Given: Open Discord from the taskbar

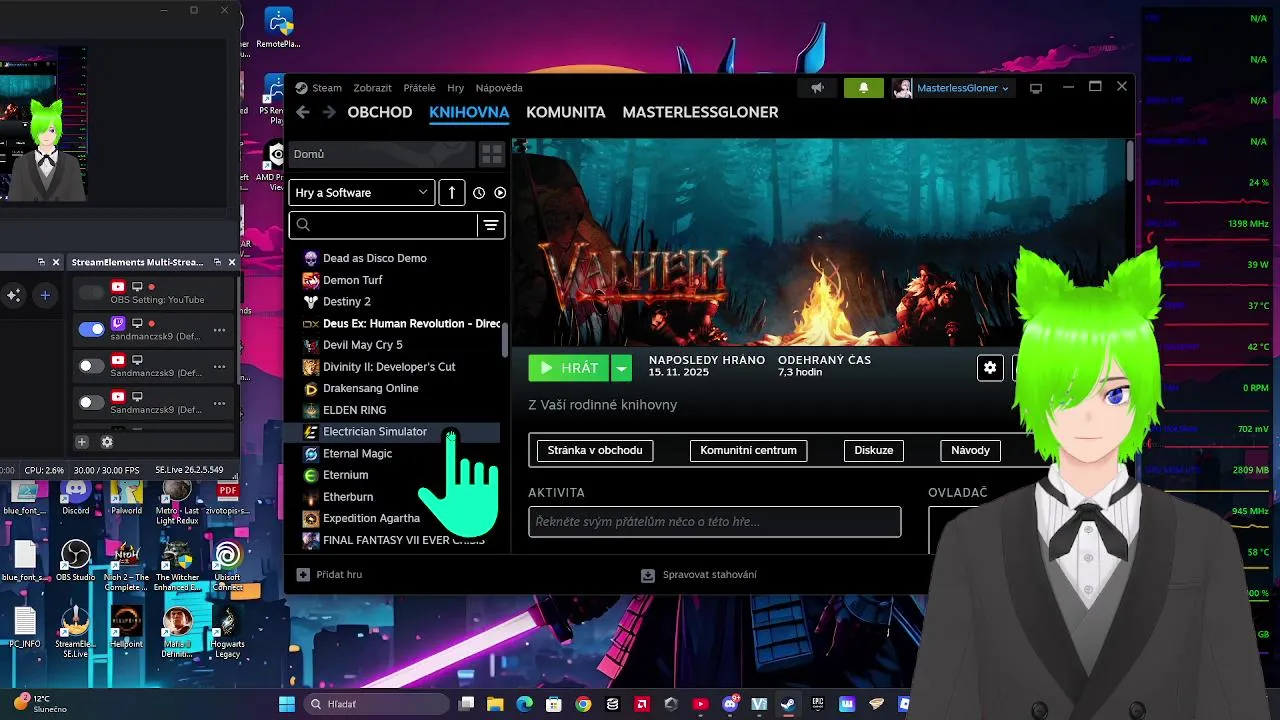Looking at the screenshot, I should (x=730, y=704).
